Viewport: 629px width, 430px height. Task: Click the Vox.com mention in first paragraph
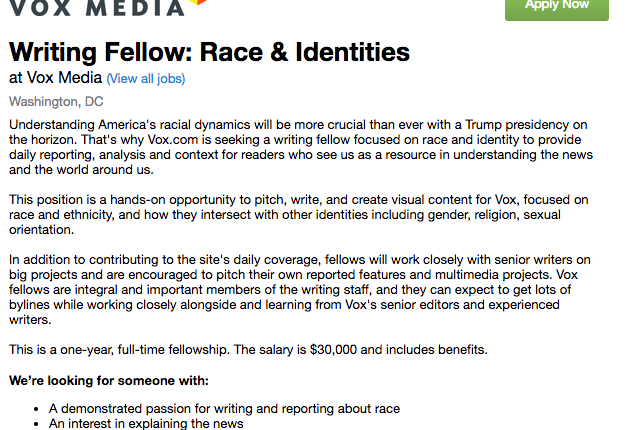coord(173,140)
